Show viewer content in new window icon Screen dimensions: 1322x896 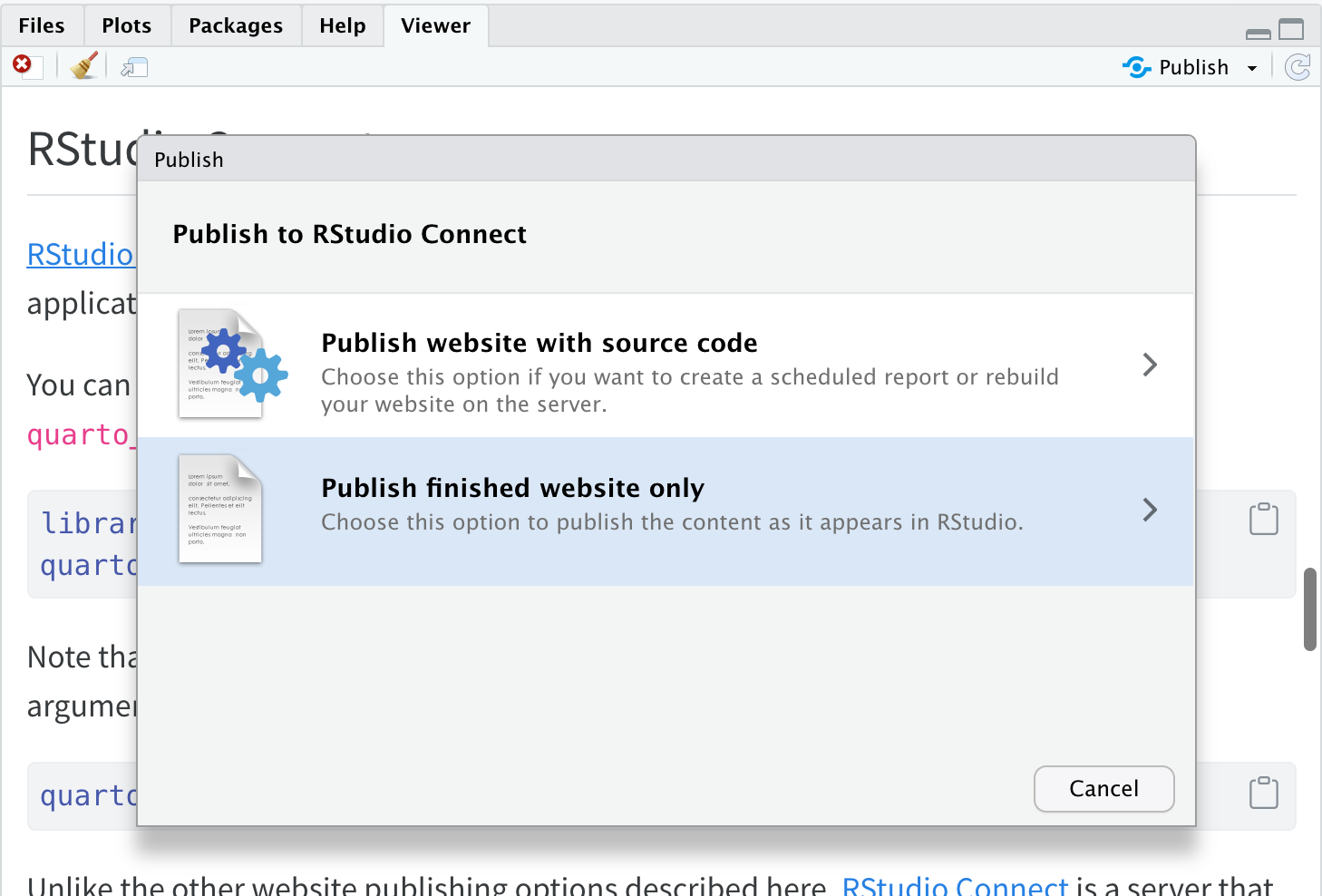[x=134, y=68]
